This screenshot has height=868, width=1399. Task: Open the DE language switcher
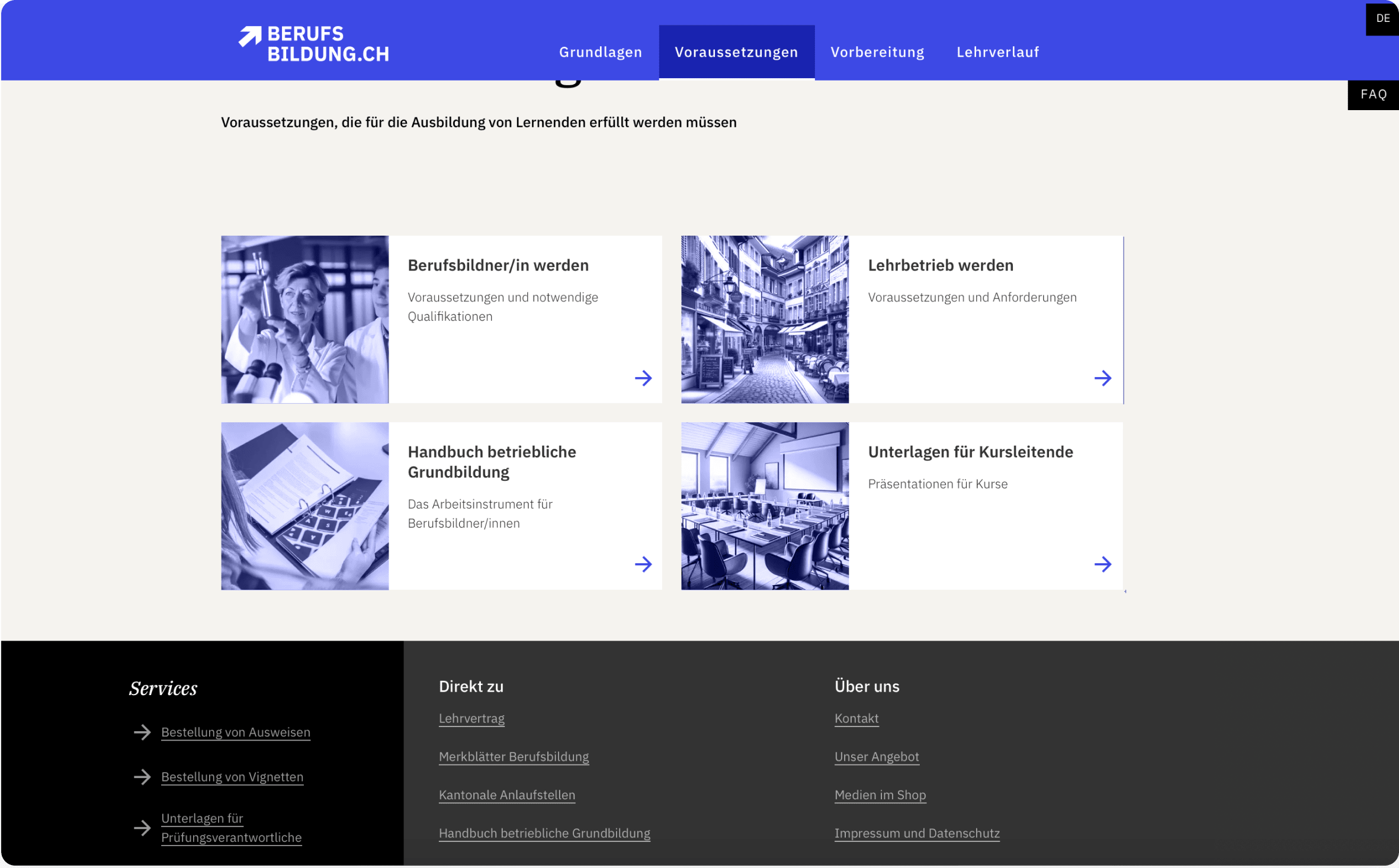click(x=1384, y=18)
